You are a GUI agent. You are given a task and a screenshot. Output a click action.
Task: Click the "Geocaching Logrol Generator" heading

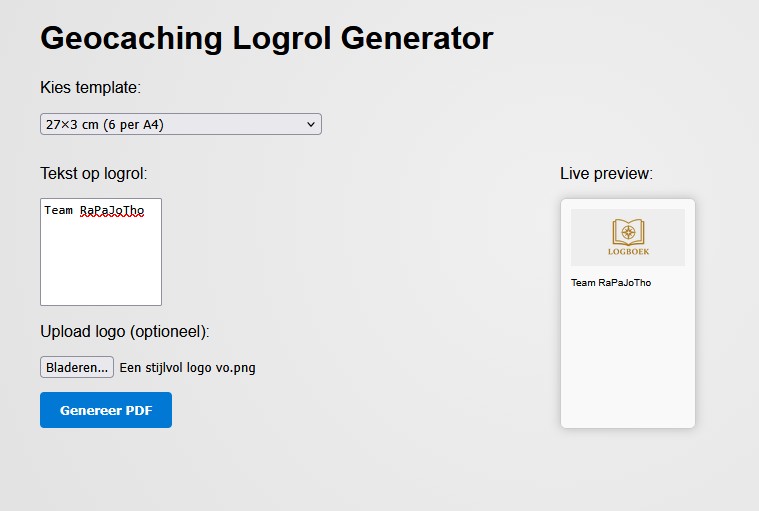coord(266,39)
